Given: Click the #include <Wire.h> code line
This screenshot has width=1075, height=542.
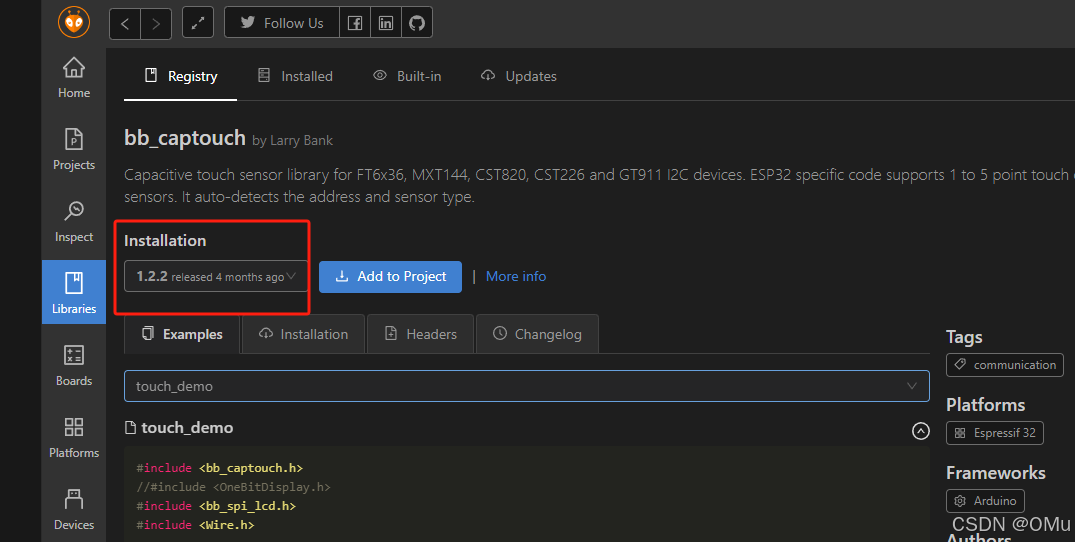Looking at the screenshot, I should (195, 525).
